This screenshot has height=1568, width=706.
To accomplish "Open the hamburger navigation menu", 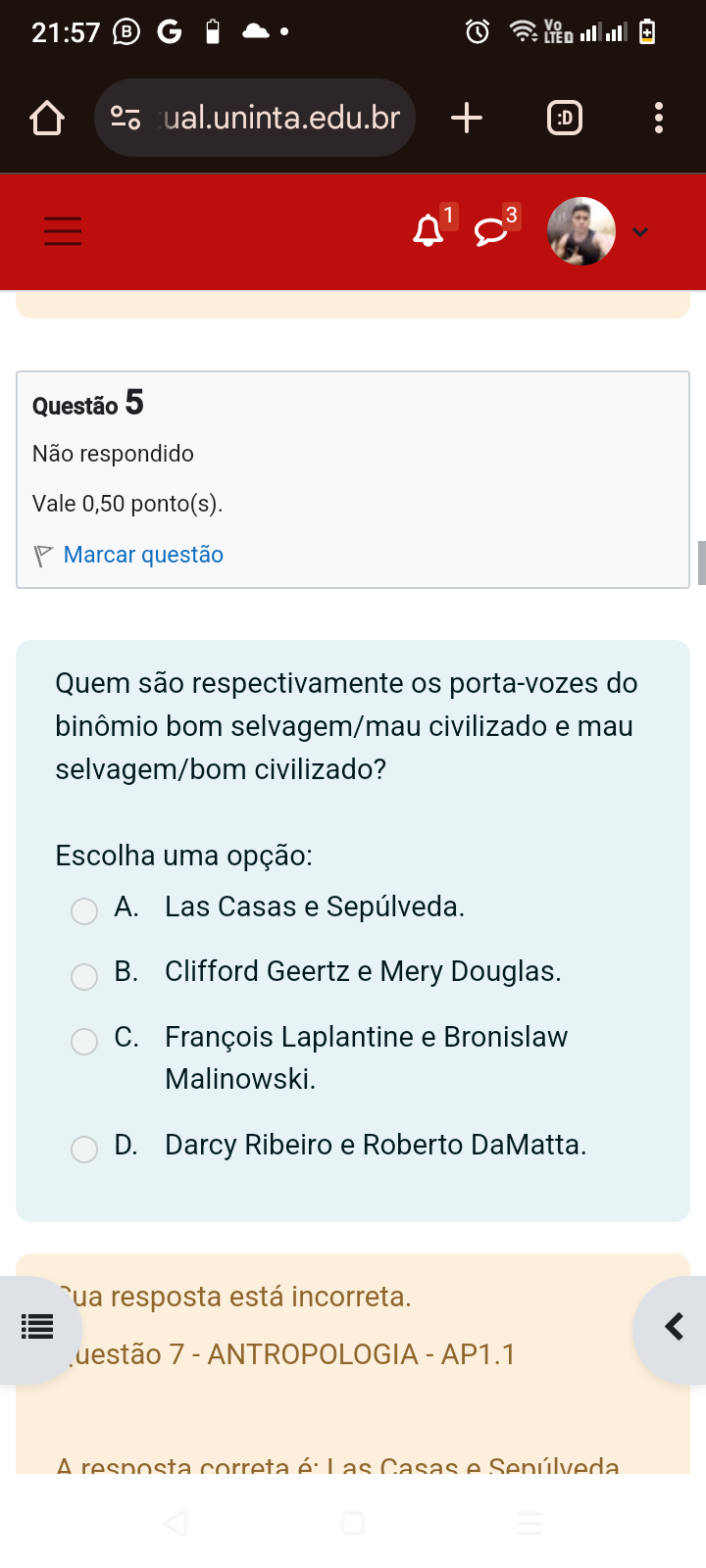I will (63, 231).
